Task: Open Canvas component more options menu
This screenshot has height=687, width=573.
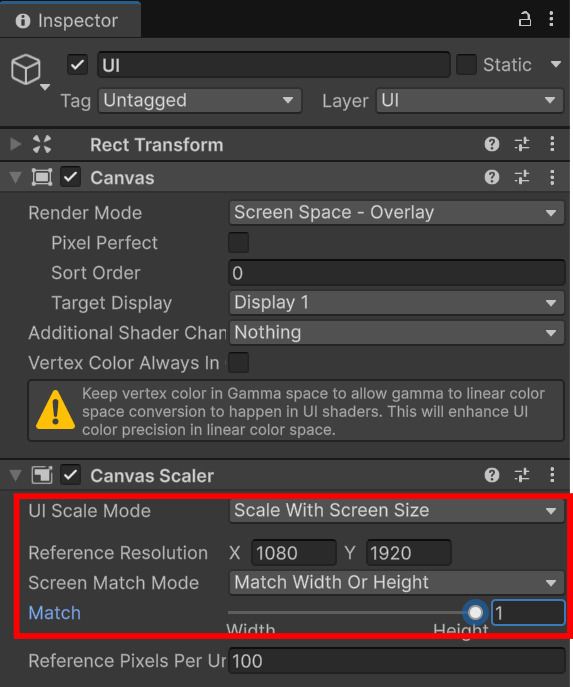Action: (552, 177)
